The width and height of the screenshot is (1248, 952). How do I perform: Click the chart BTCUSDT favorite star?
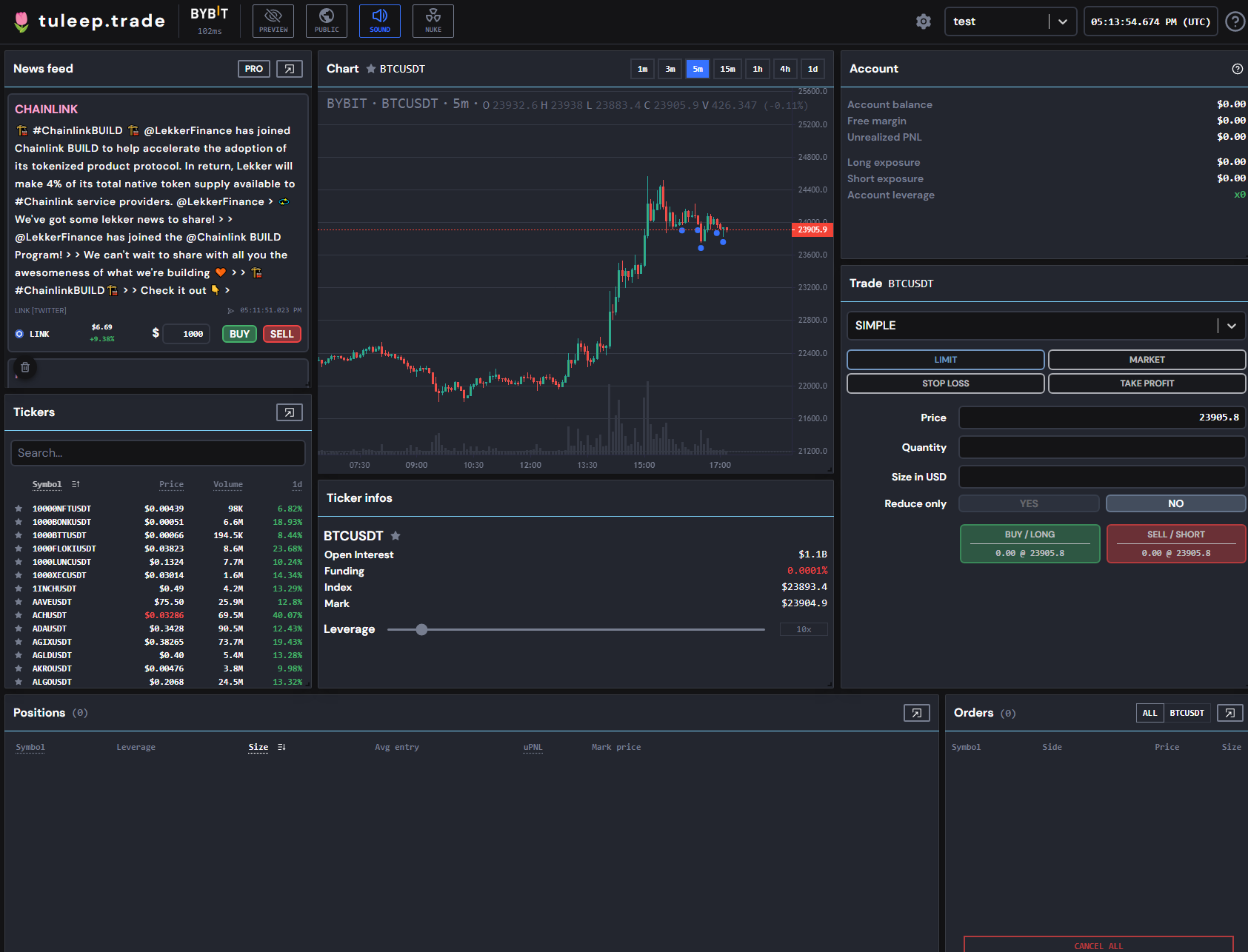tap(371, 69)
